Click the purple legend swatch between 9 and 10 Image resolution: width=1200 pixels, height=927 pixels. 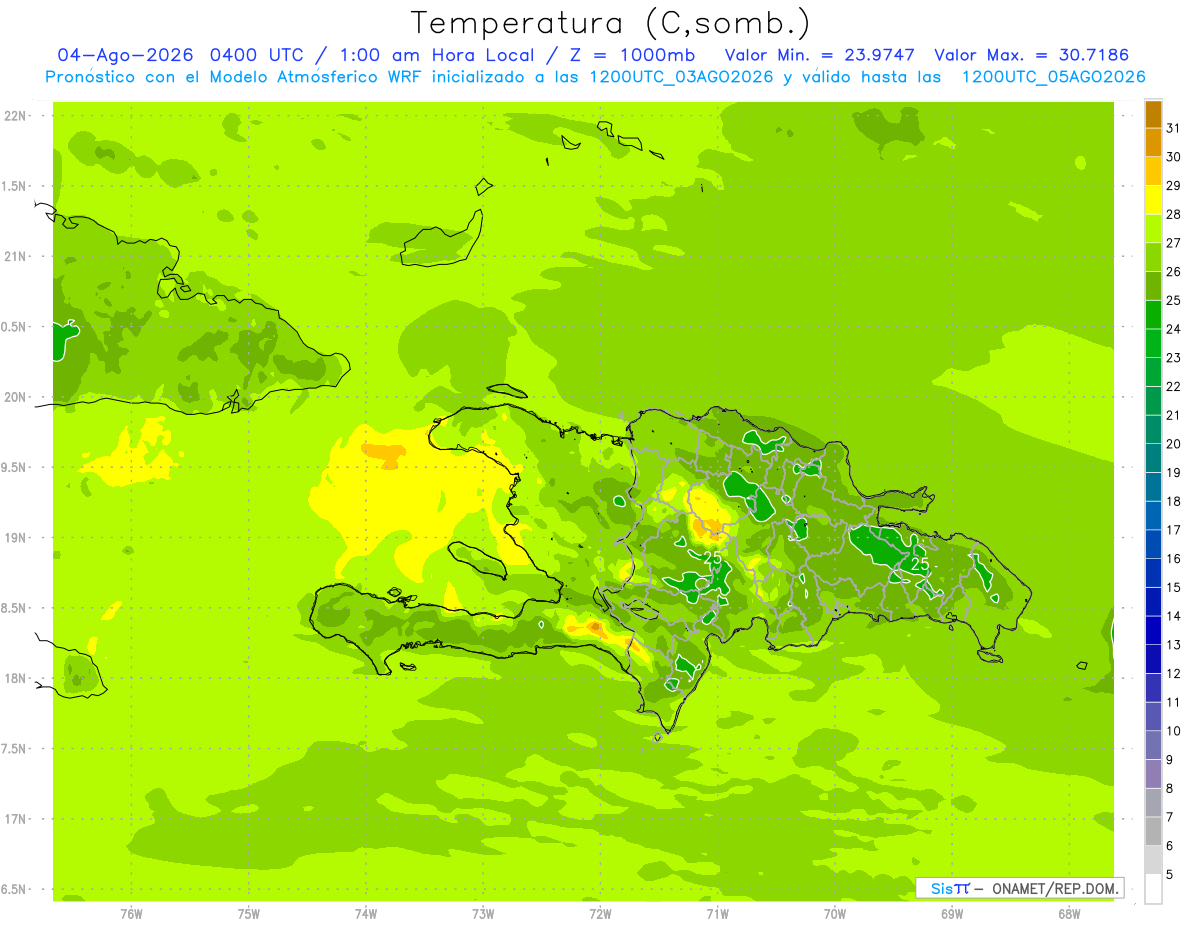coord(1153,745)
